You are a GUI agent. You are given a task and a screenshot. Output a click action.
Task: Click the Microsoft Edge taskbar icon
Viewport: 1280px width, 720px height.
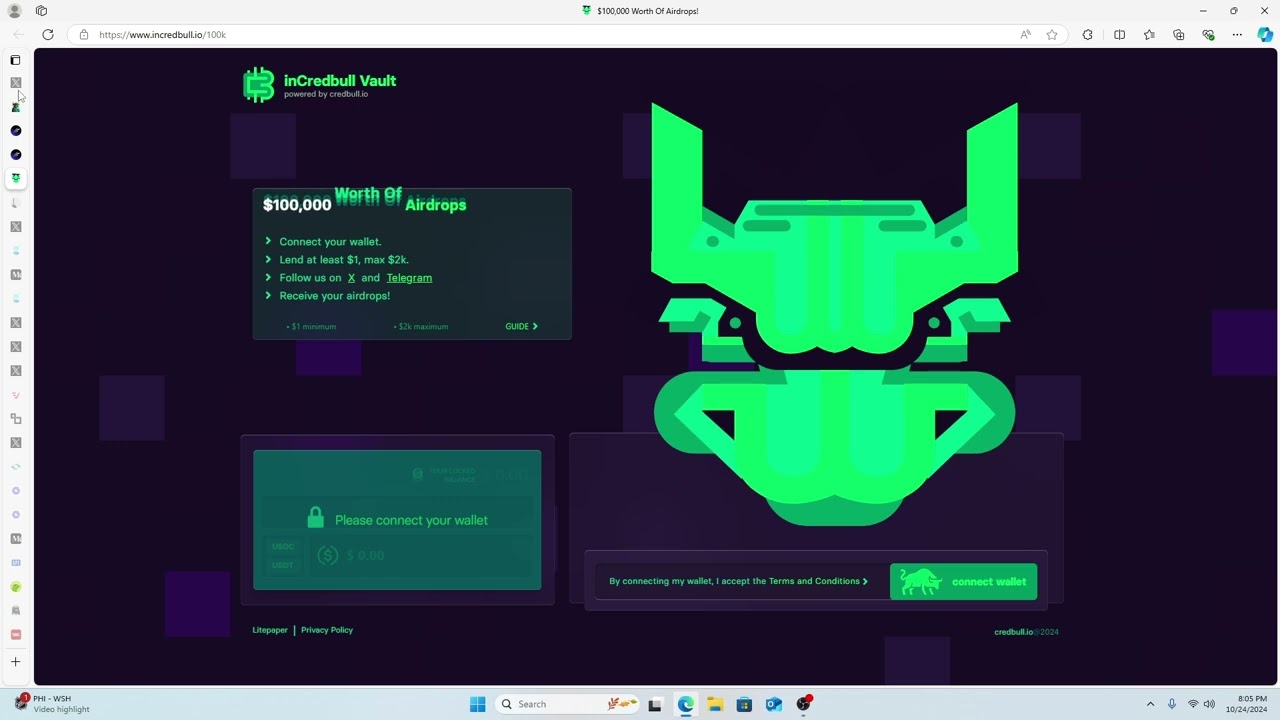tap(685, 704)
